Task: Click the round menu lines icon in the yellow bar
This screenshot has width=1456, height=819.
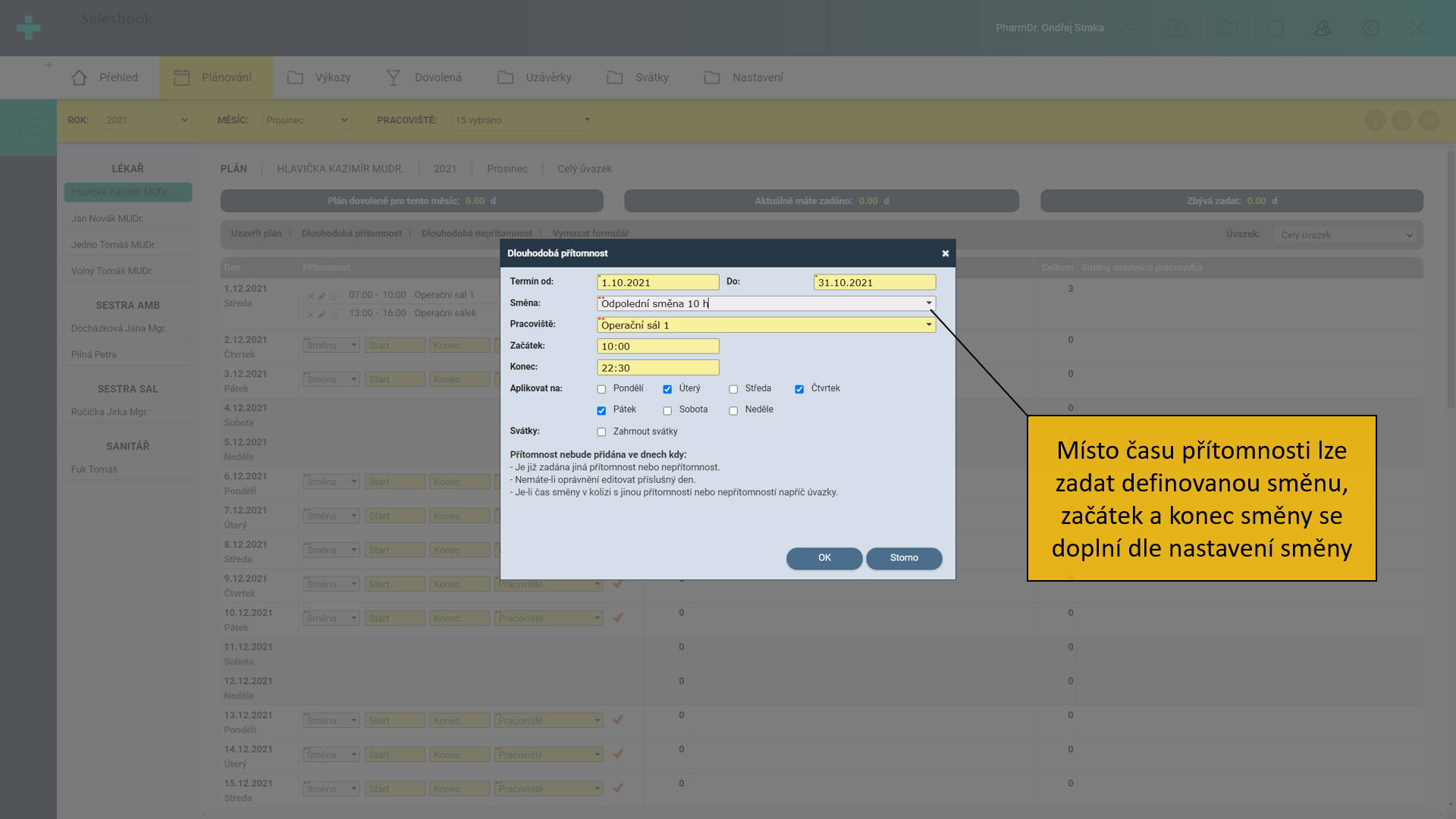Action: (x=1429, y=121)
